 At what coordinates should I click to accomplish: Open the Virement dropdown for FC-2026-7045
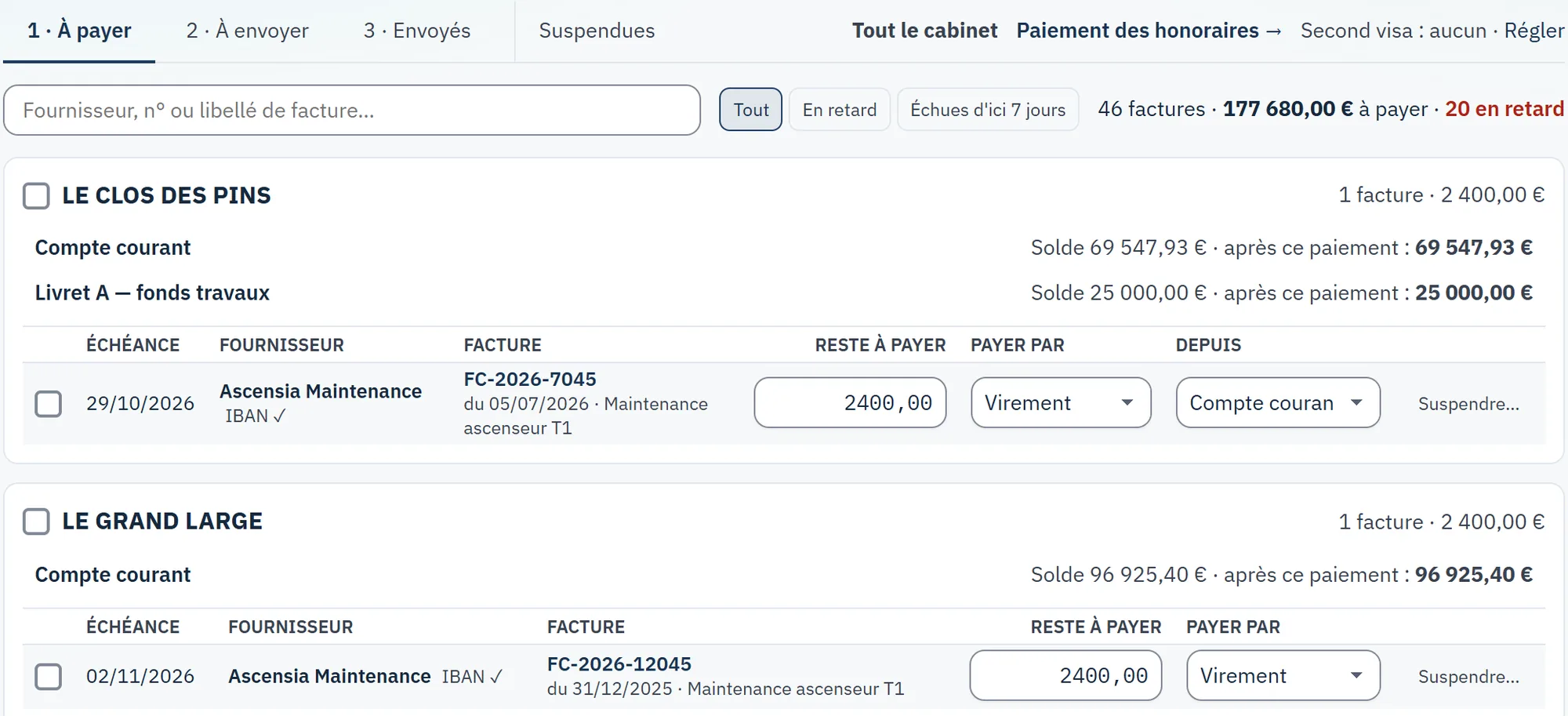1061,402
